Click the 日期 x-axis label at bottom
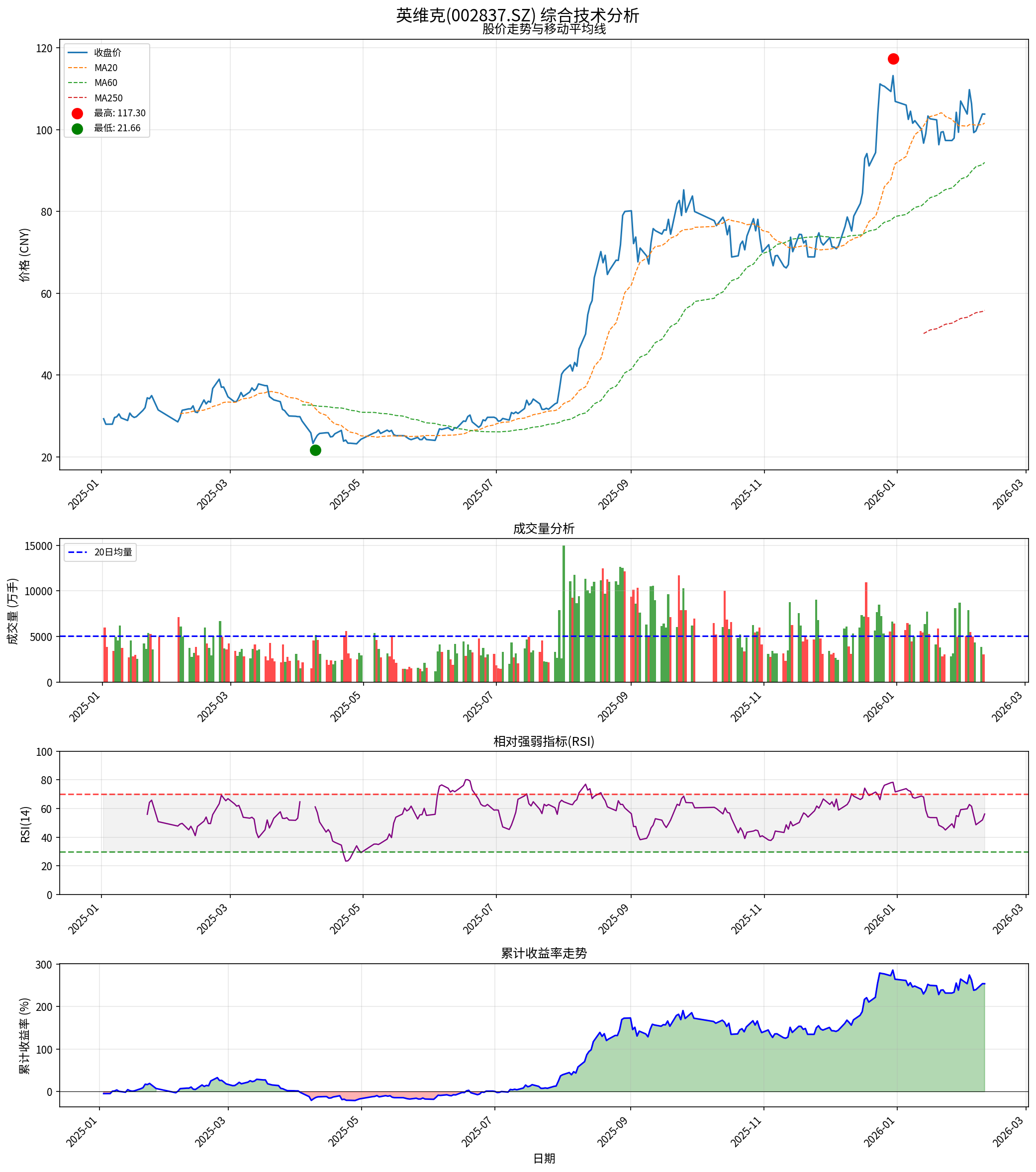 tap(544, 1158)
